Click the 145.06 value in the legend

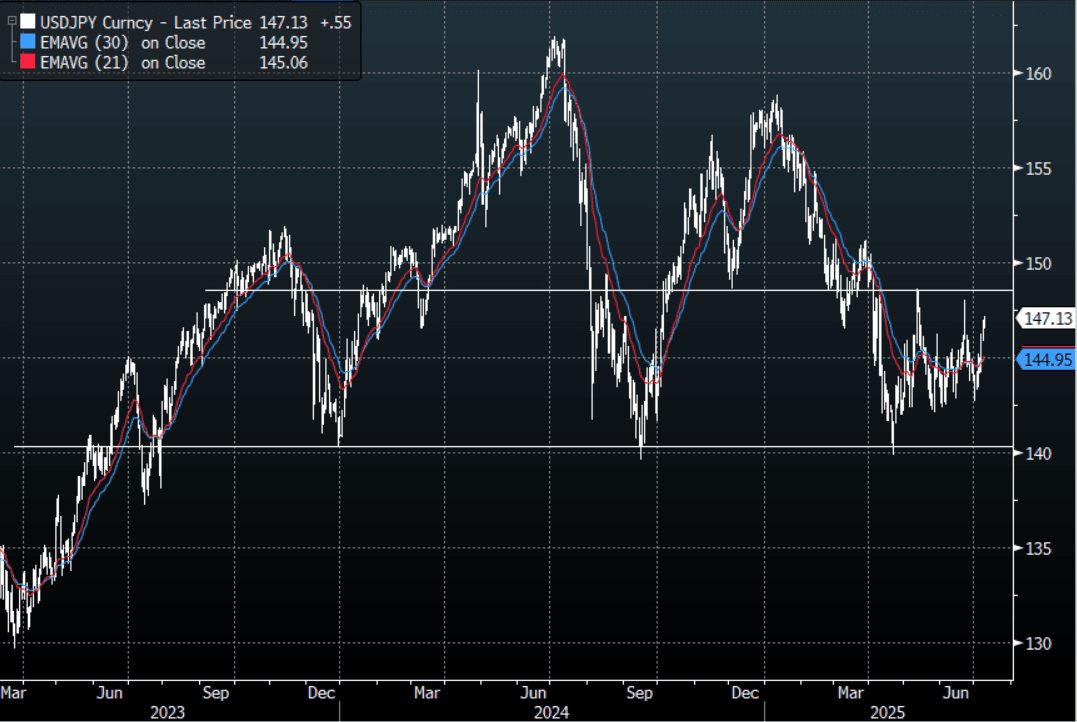point(283,63)
